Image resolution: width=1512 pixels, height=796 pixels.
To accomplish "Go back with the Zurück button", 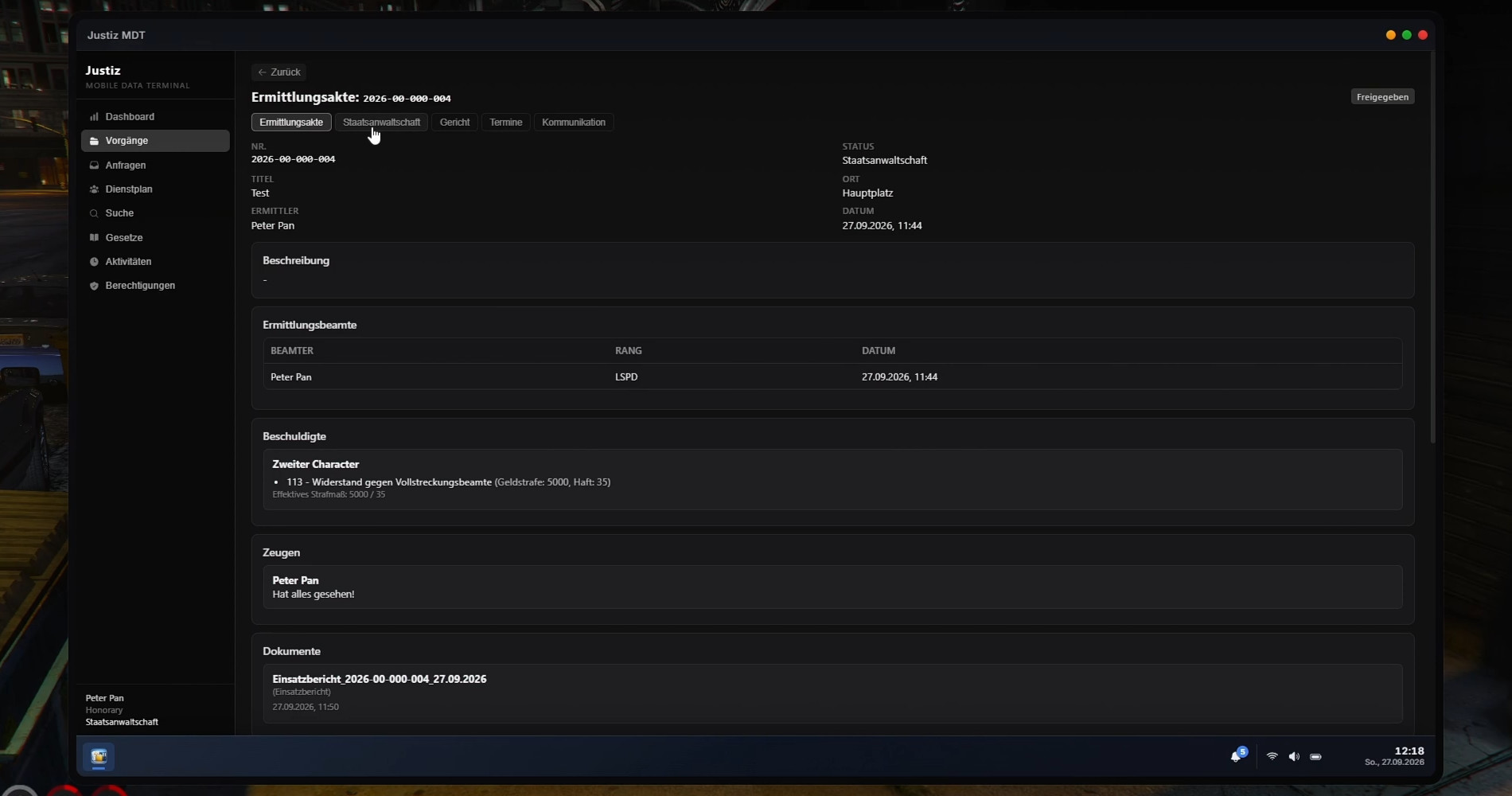I will pos(279,72).
